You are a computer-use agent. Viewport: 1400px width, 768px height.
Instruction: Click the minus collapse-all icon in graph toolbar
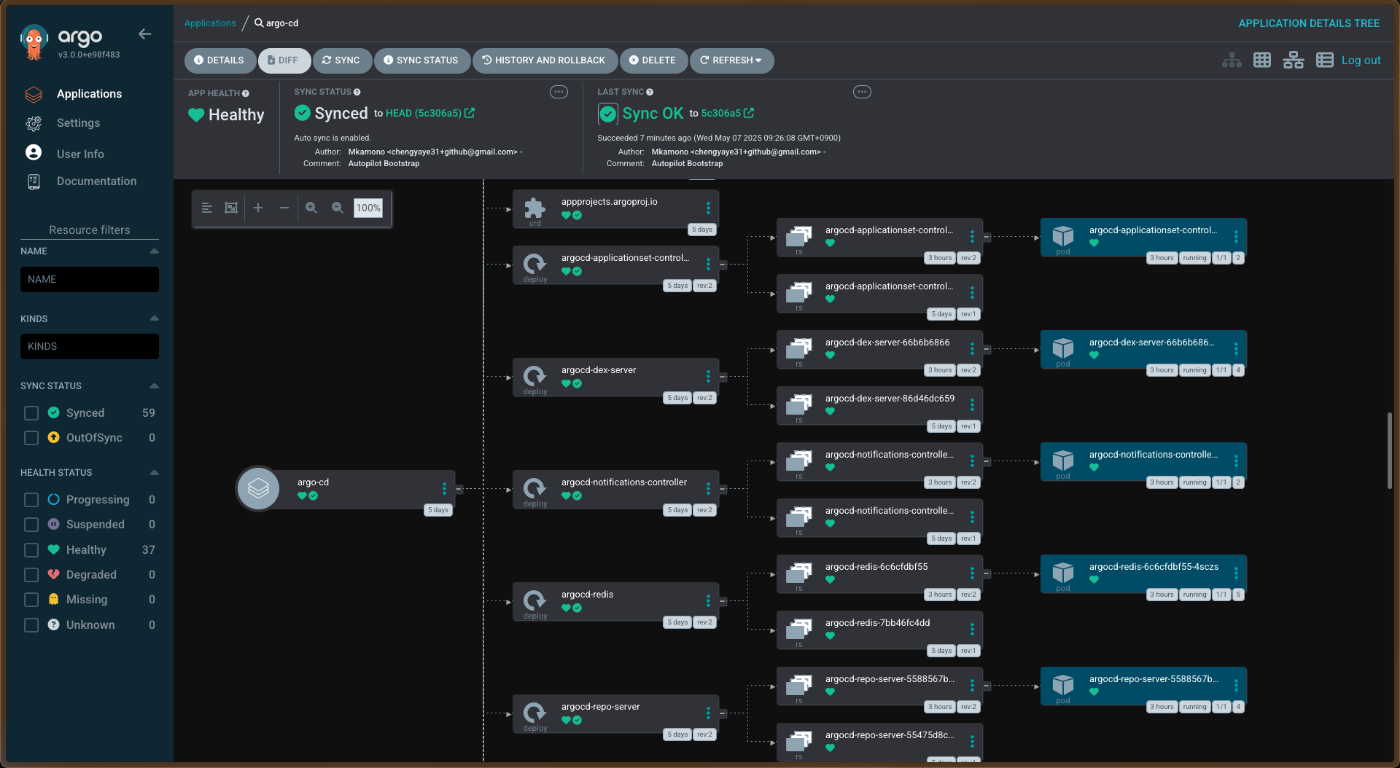[x=284, y=208]
